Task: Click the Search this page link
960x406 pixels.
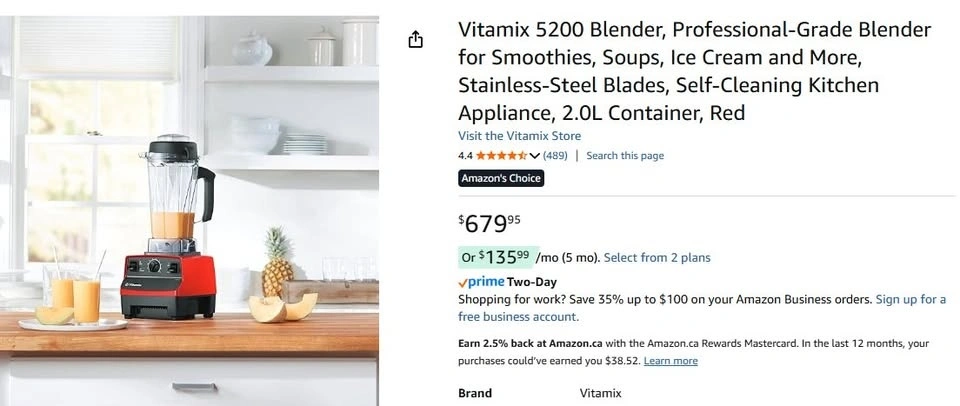Action: pyautogui.click(x=625, y=156)
